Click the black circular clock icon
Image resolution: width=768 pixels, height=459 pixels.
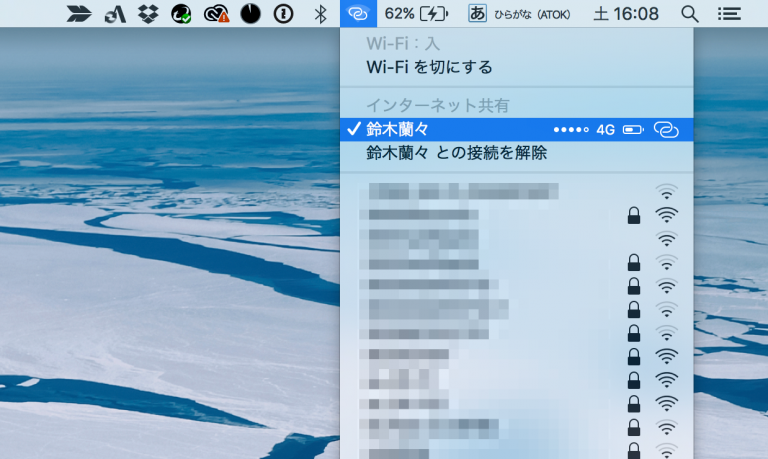(x=250, y=14)
